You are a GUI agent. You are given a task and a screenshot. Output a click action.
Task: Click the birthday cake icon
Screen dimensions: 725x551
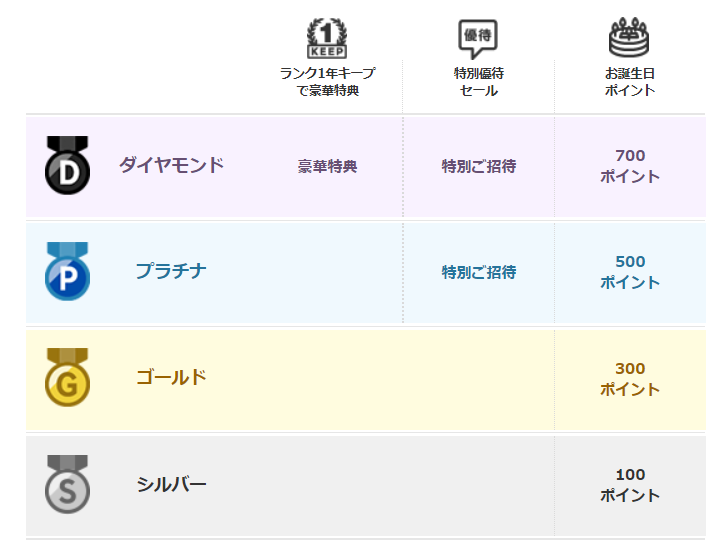point(628,37)
